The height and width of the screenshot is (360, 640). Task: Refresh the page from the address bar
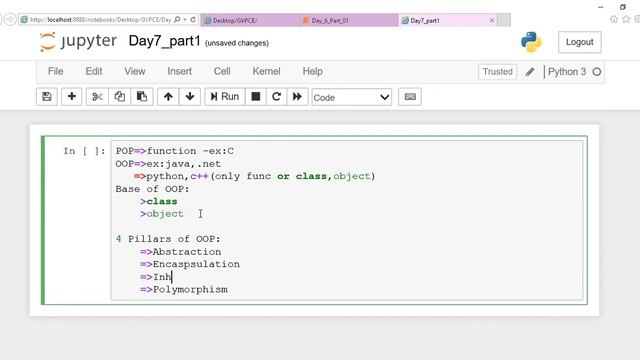pyautogui.click(x=193, y=20)
